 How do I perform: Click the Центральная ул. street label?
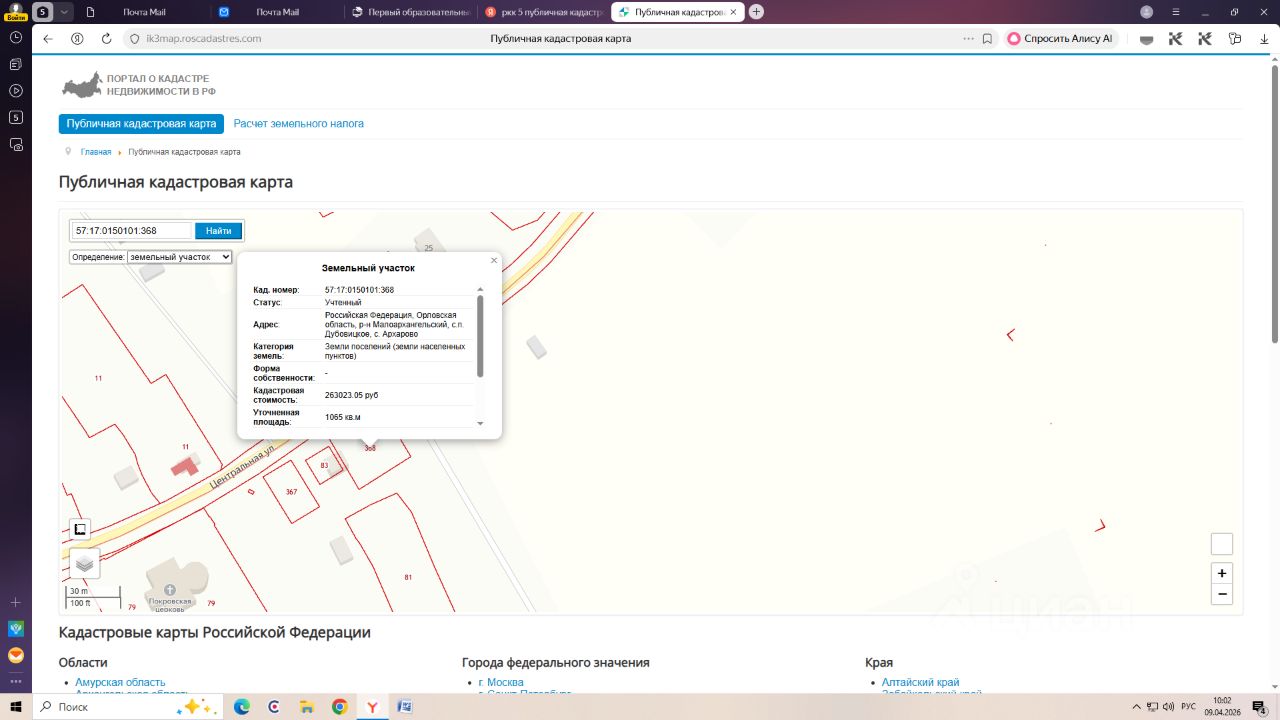pos(243,468)
